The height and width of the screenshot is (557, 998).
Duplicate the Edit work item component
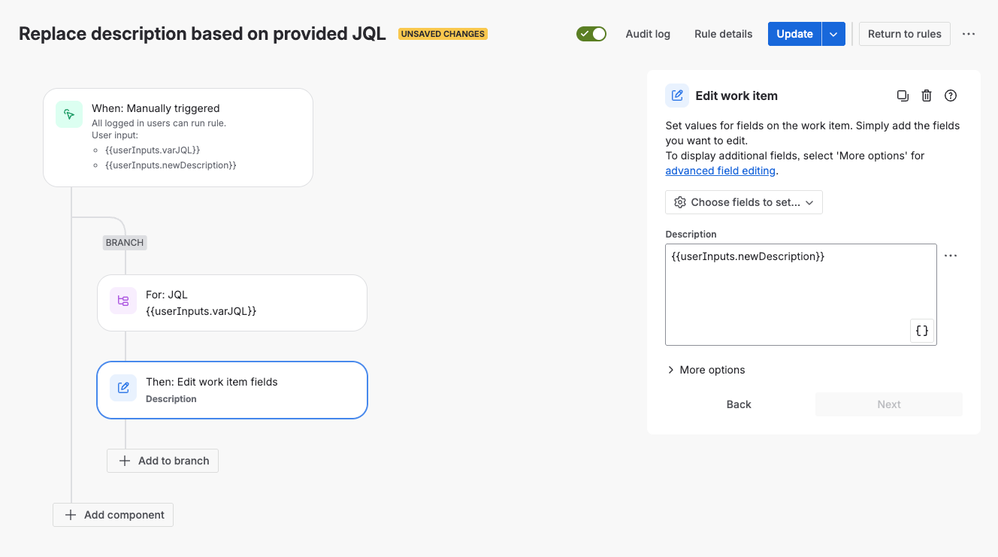point(903,95)
